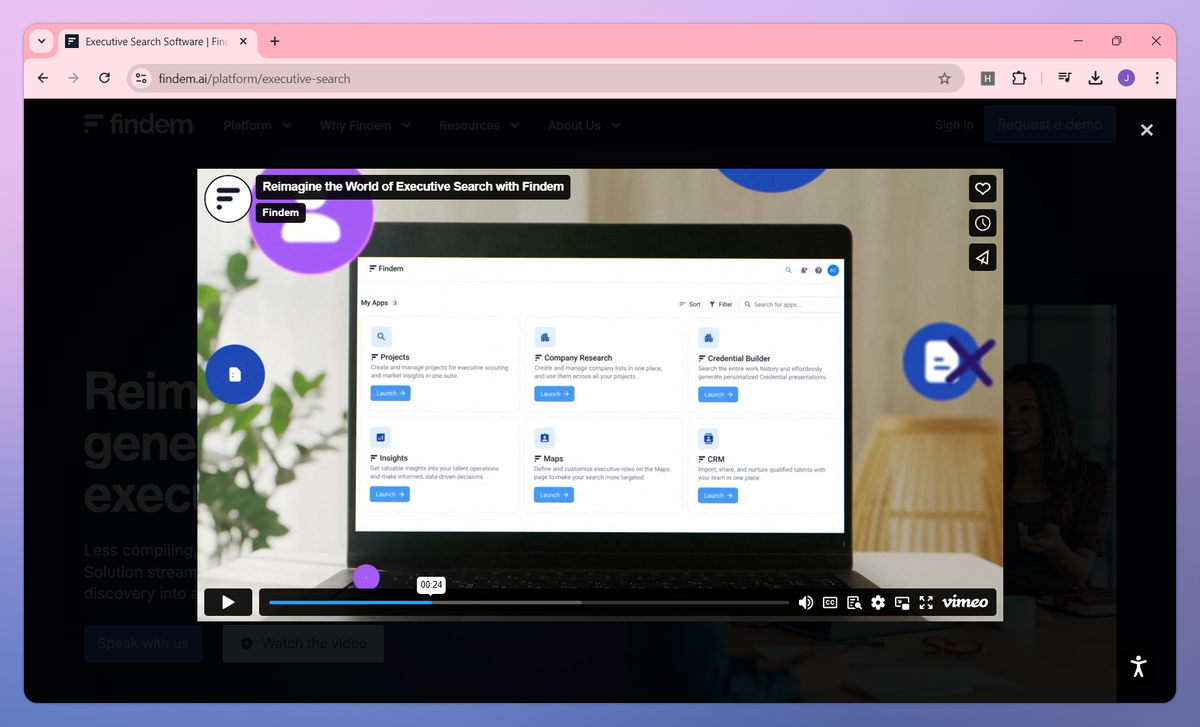The height and width of the screenshot is (727, 1200).
Task: Go back in the browser
Action: click(43, 78)
